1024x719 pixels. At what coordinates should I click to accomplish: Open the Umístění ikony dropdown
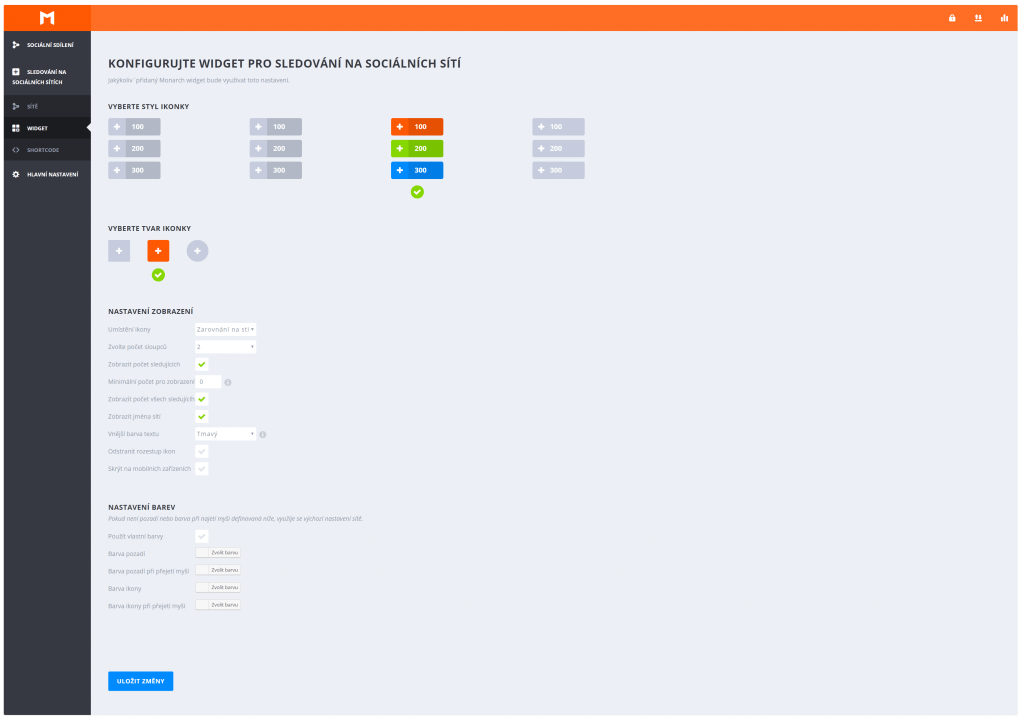coord(225,329)
